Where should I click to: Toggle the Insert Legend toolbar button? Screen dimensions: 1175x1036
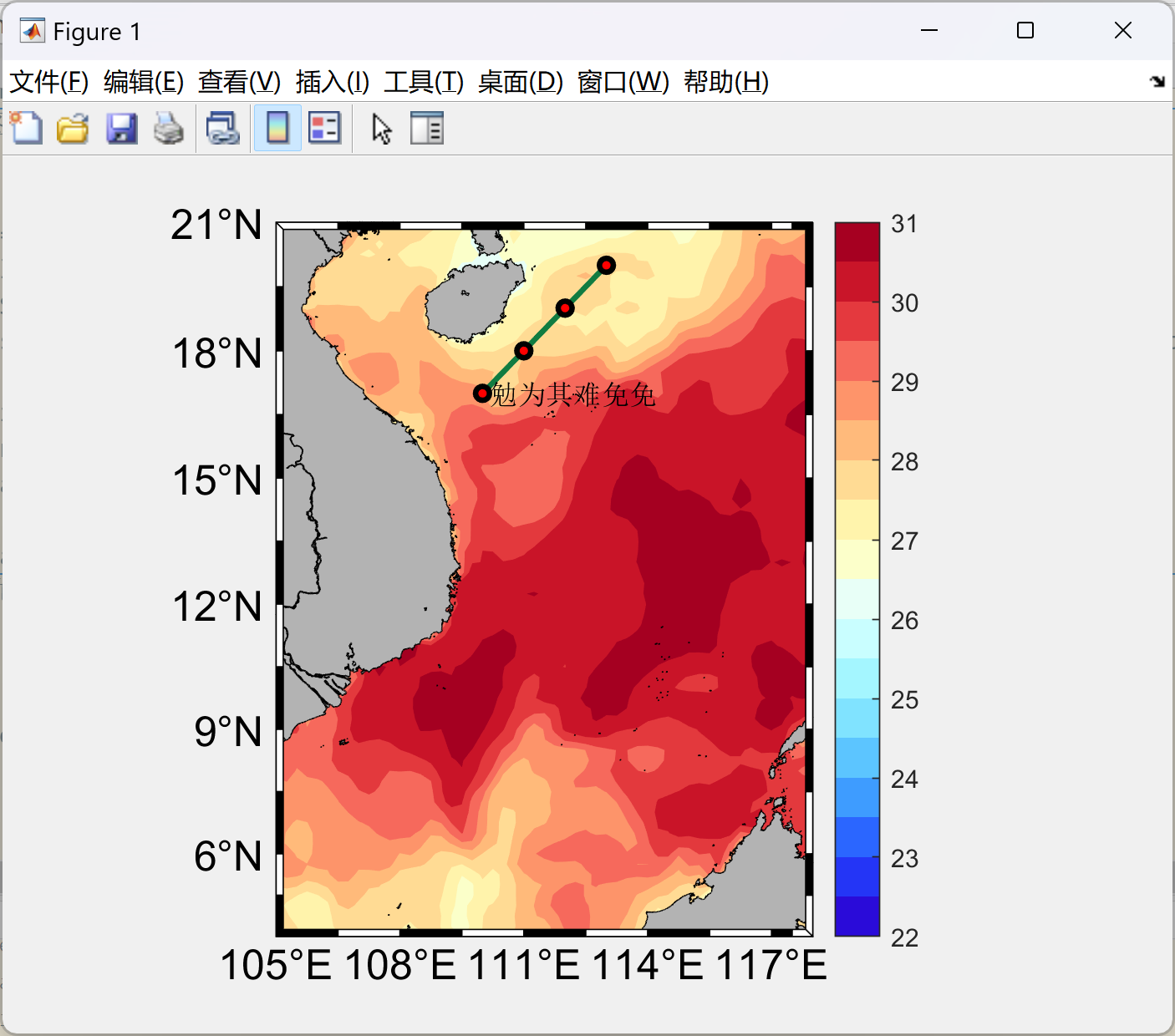tap(324, 129)
